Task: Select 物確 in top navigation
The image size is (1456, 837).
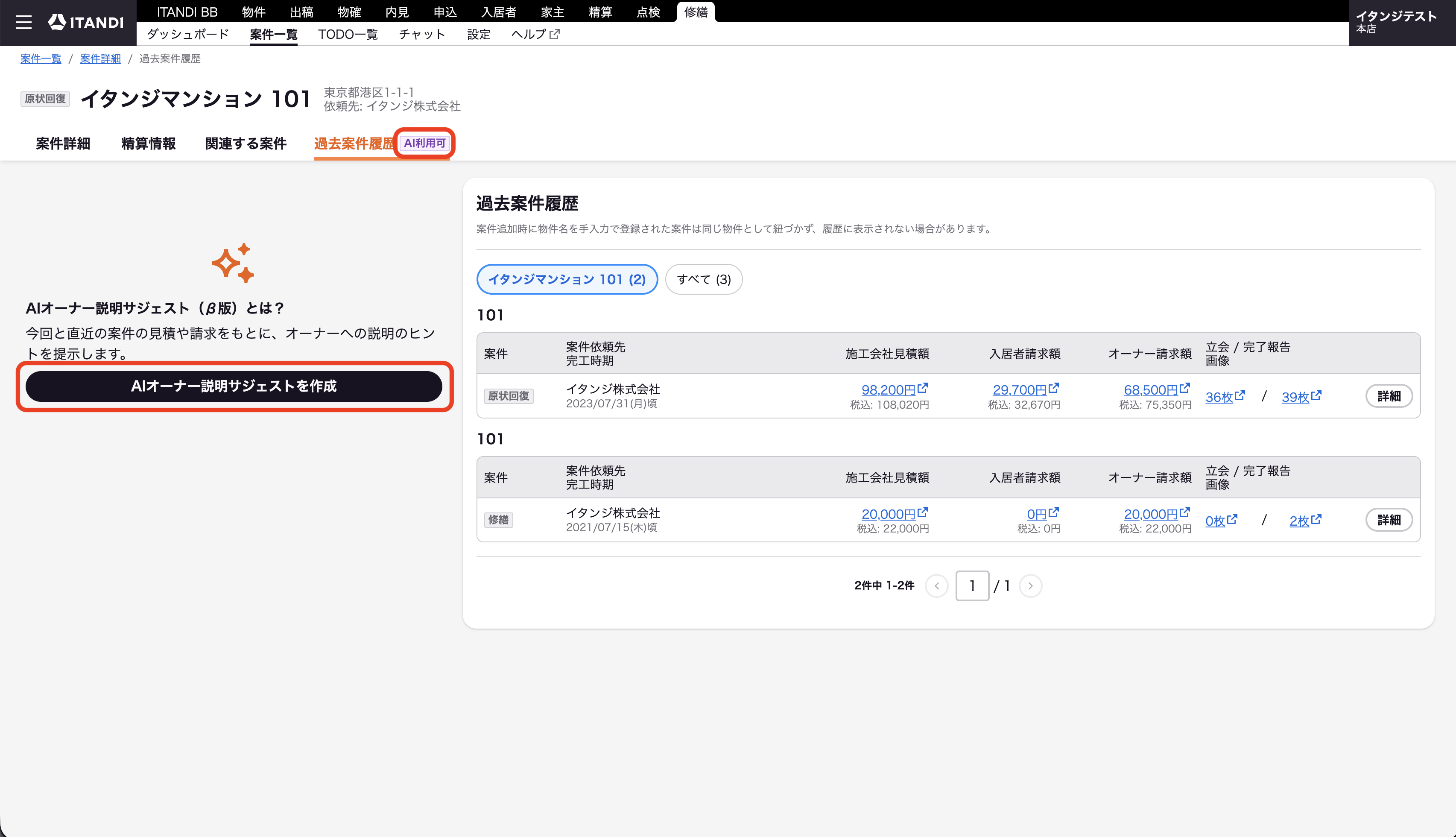Action: coord(349,12)
